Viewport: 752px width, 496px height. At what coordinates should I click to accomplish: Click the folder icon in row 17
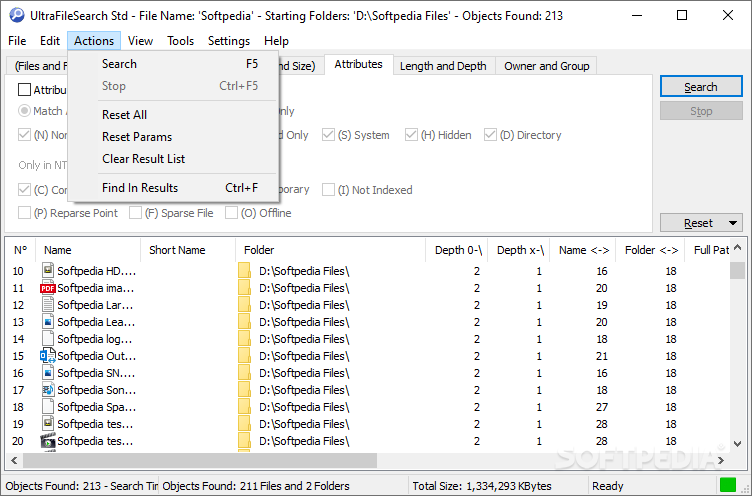point(245,390)
